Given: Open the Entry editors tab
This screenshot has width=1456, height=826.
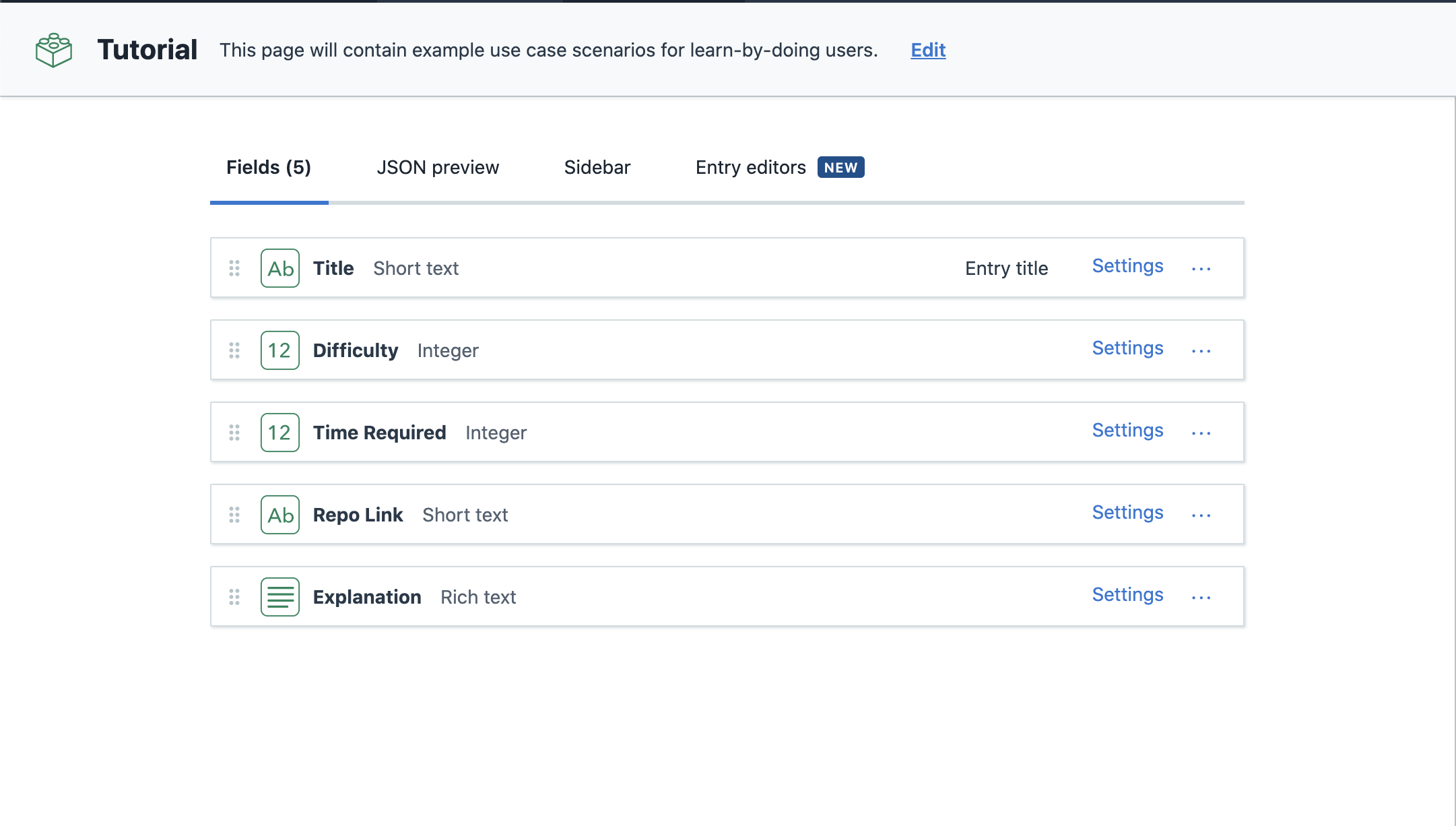Looking at the screenshot, I should 750,167.
